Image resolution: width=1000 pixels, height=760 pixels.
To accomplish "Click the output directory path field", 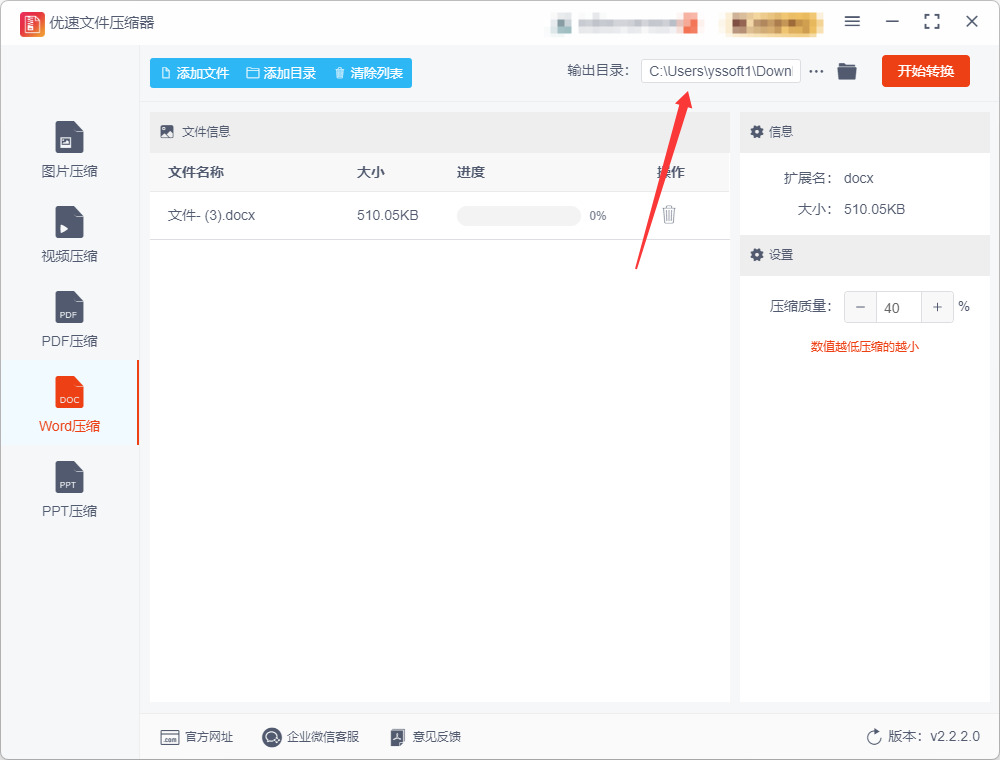I will pos(721,71).
